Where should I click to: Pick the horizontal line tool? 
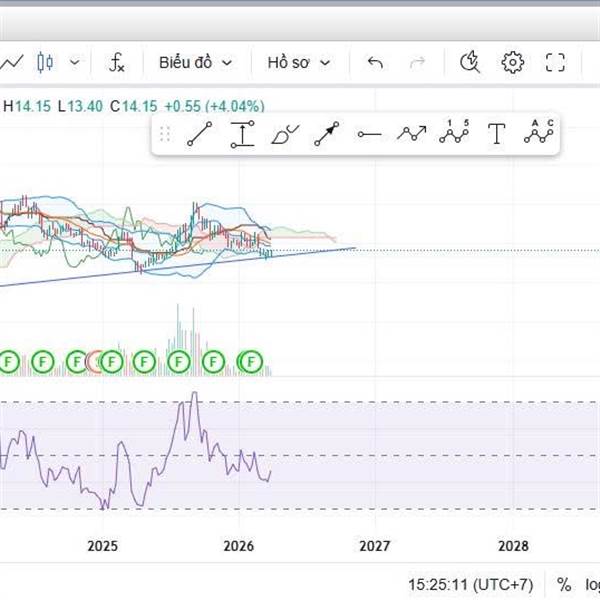[369, 134]
